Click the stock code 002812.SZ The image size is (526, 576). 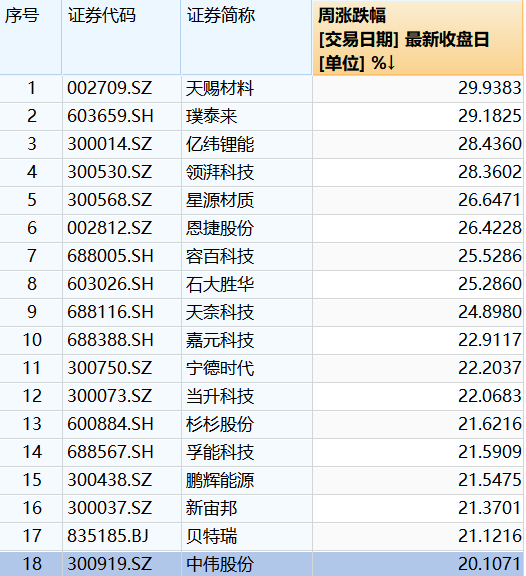109,228
